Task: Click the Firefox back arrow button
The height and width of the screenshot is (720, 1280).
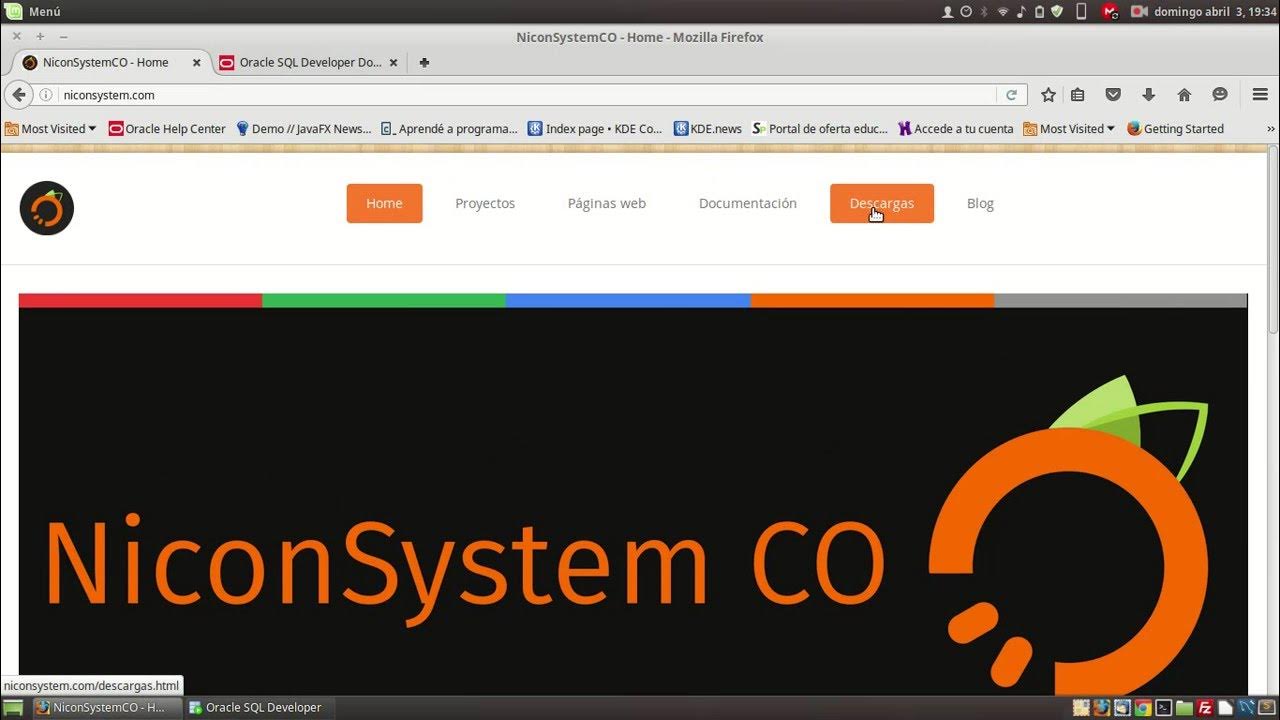Action: pos(19,95)
